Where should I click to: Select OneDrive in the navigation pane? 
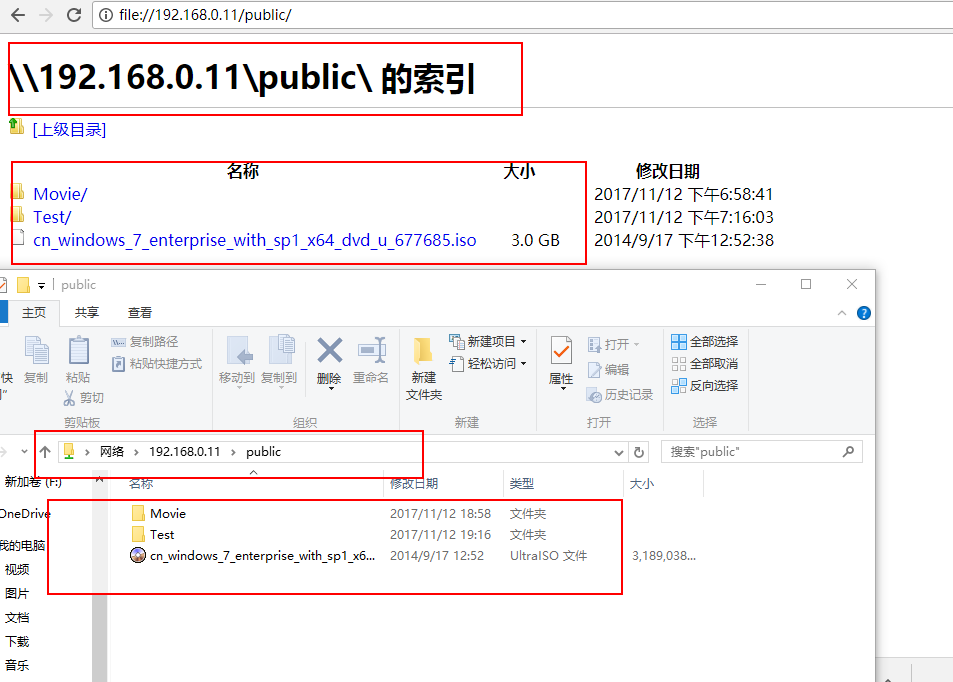point(25,514)
